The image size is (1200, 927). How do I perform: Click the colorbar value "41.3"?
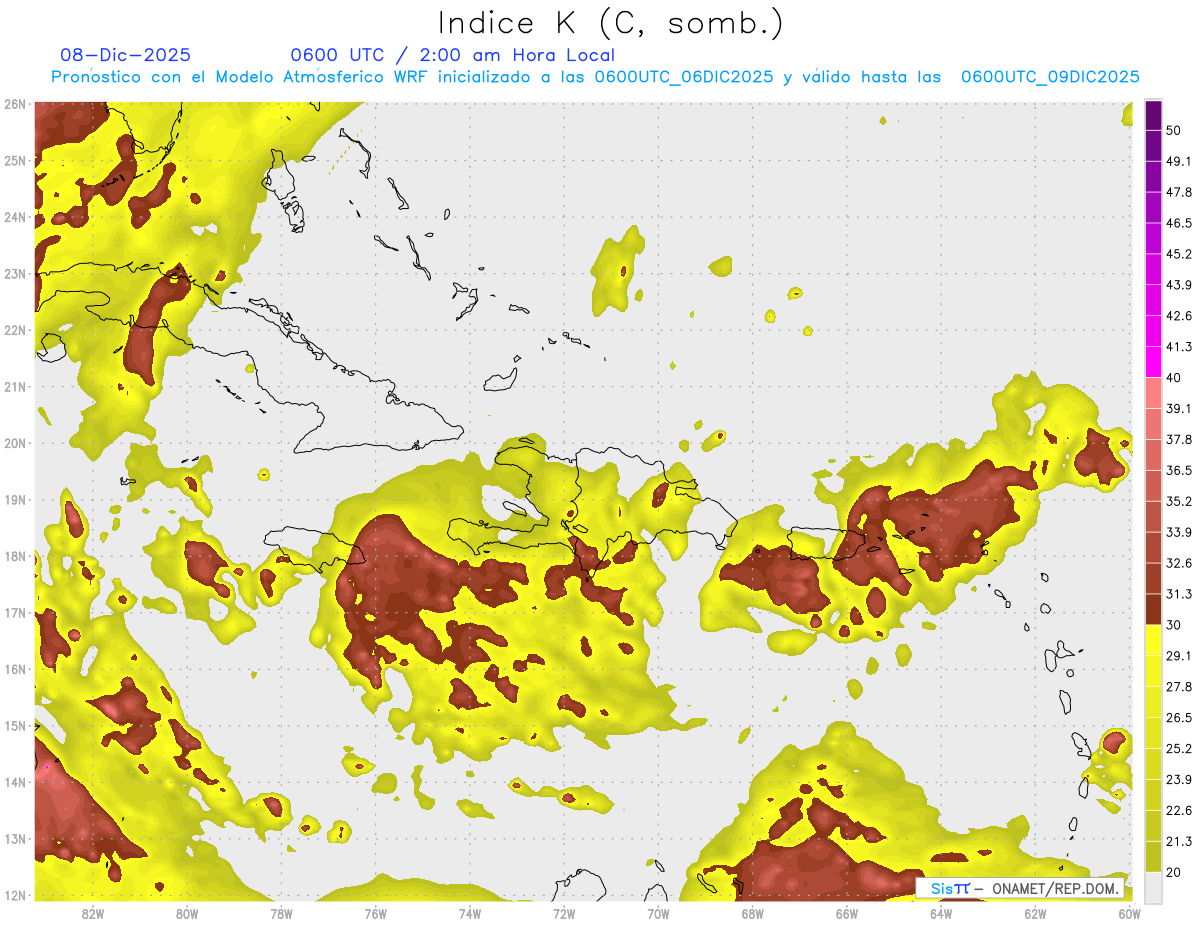[x=1178, y=347]
